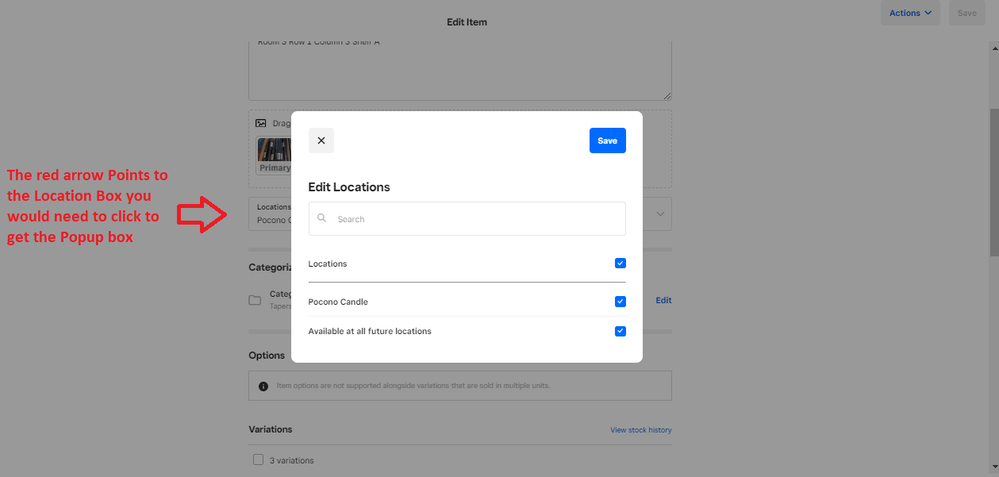Click the description text area
This screenshot has height=477, width=999.
pyautogui.click(x=460, y=70)
